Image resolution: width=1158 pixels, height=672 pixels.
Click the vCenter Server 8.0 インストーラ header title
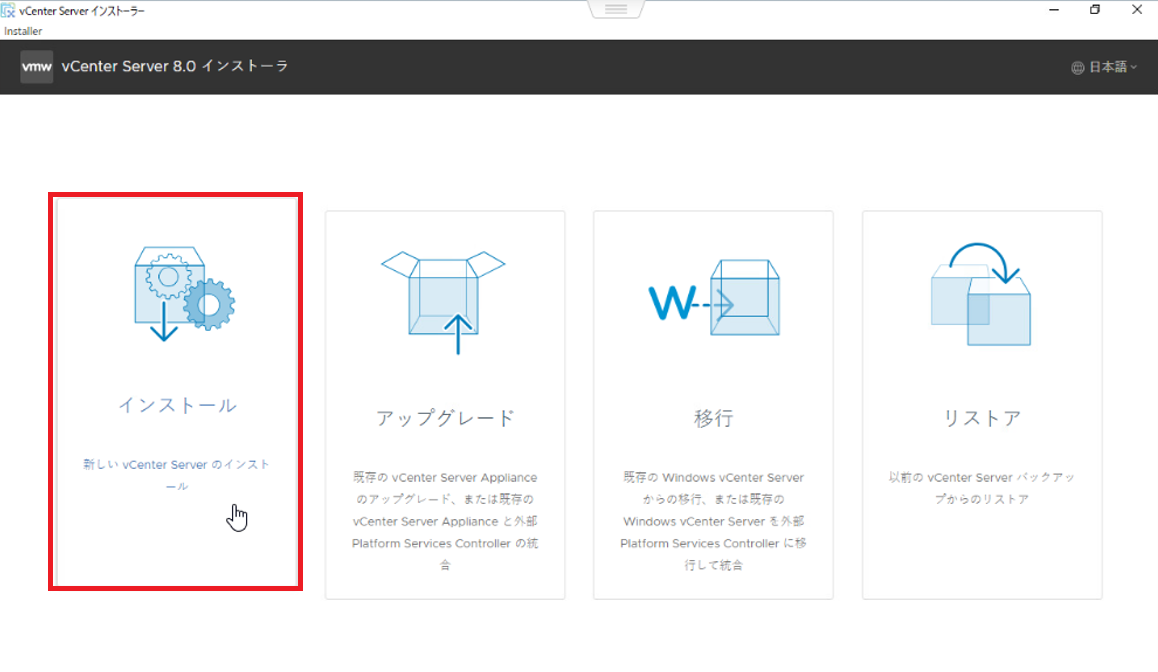tap(175, 66)
